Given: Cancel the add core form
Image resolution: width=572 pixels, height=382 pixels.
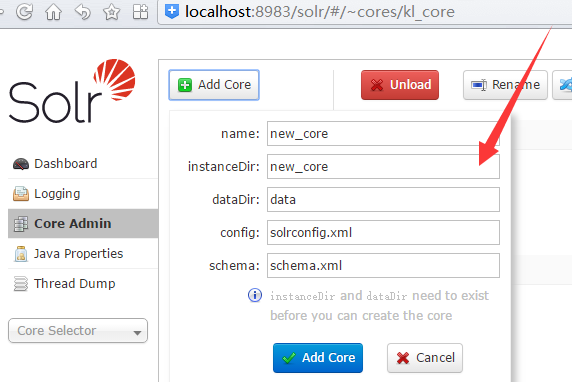Looking at the screenshot, I should point(425,358).
